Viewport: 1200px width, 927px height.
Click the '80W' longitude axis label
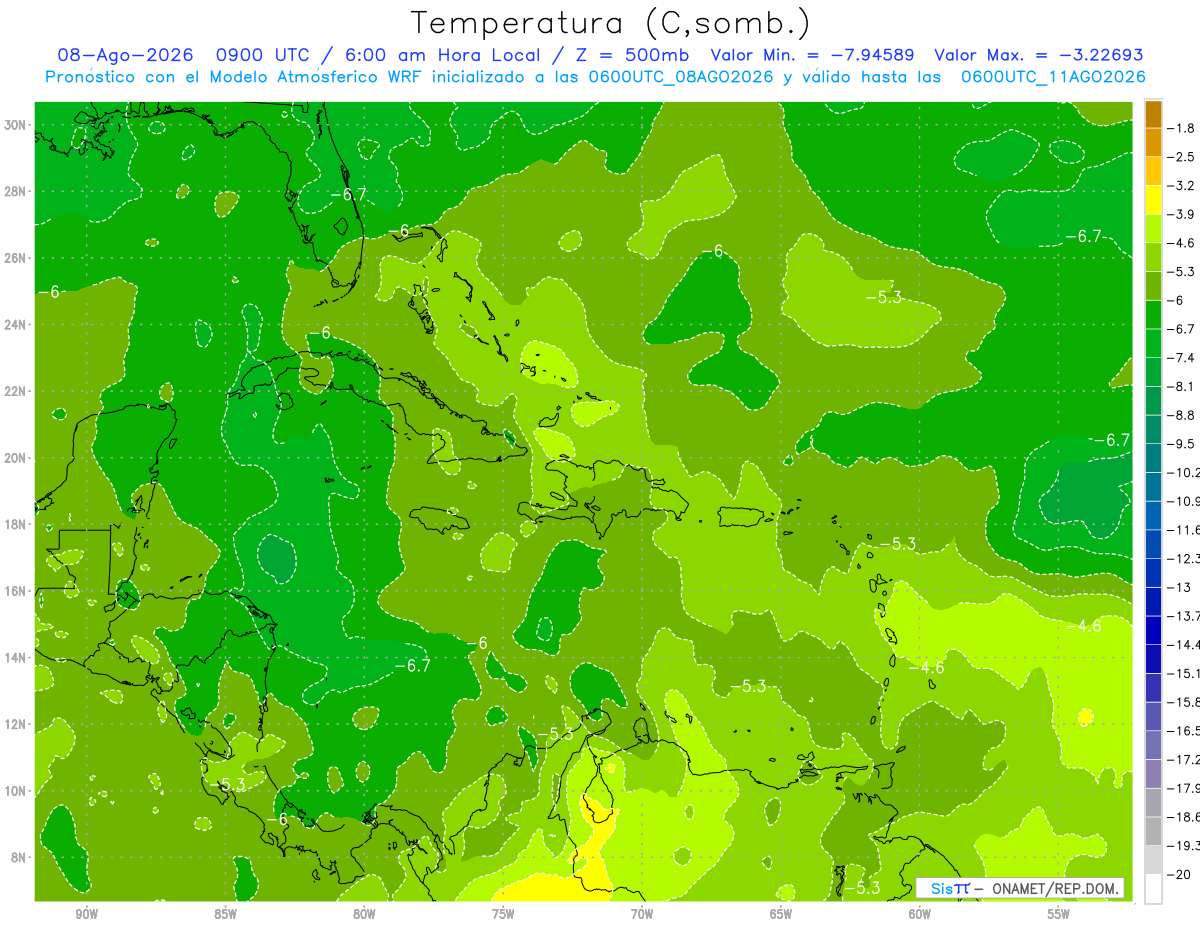pyautogui.click(x=364, y=914)
